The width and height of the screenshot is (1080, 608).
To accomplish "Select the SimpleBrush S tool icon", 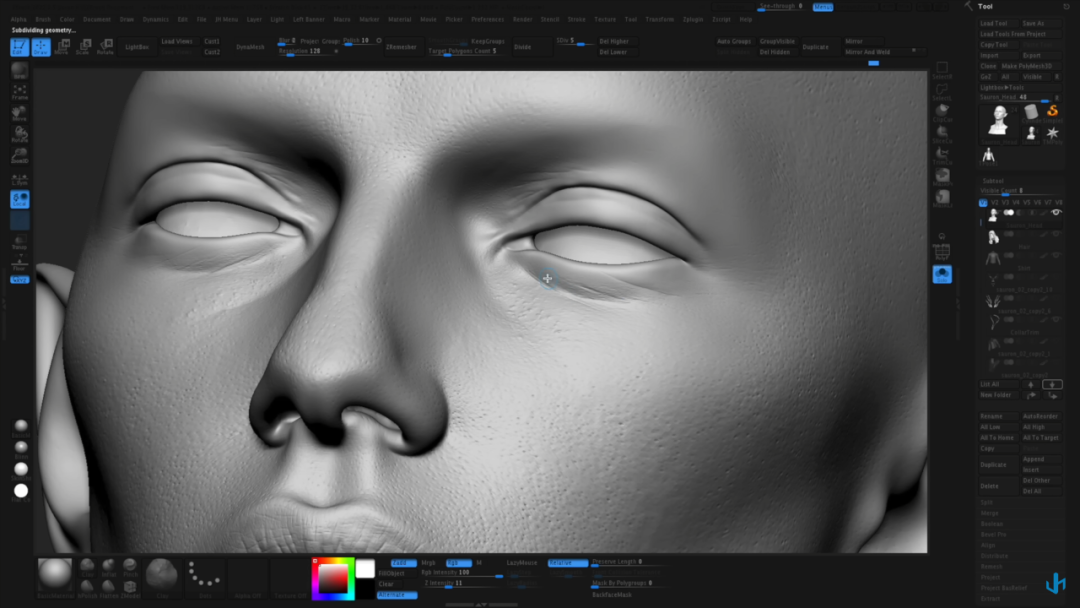I will (1052, 112).
